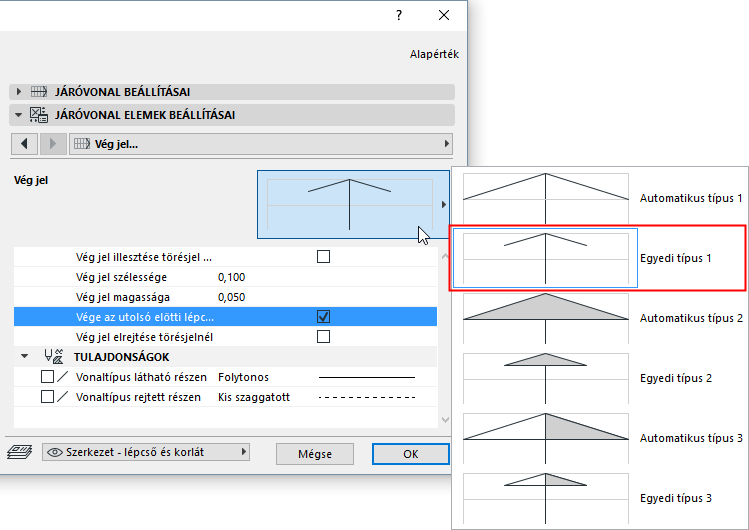Click the layers icon at dialog bottom
The width and height of the screenshot is (749, 530).
click(x=20, y=452)
